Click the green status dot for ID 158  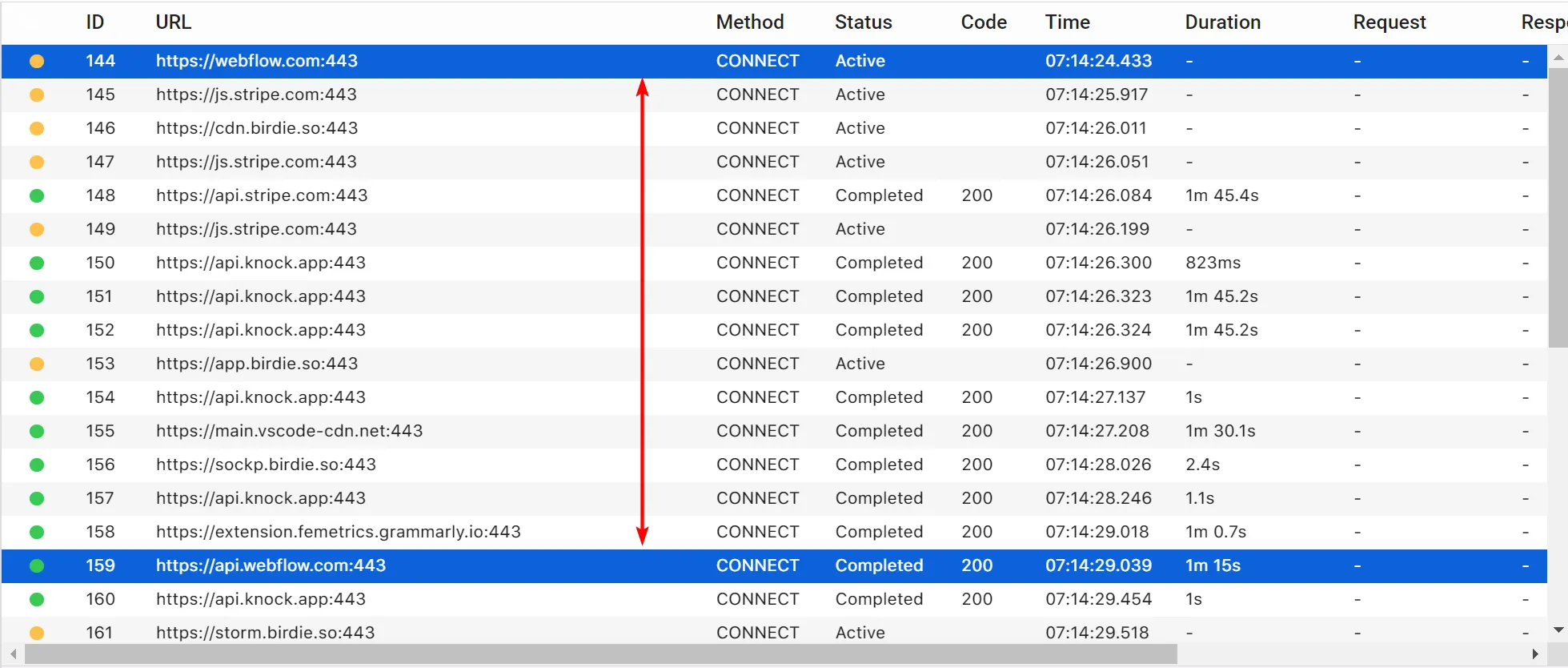coord(37,532)
